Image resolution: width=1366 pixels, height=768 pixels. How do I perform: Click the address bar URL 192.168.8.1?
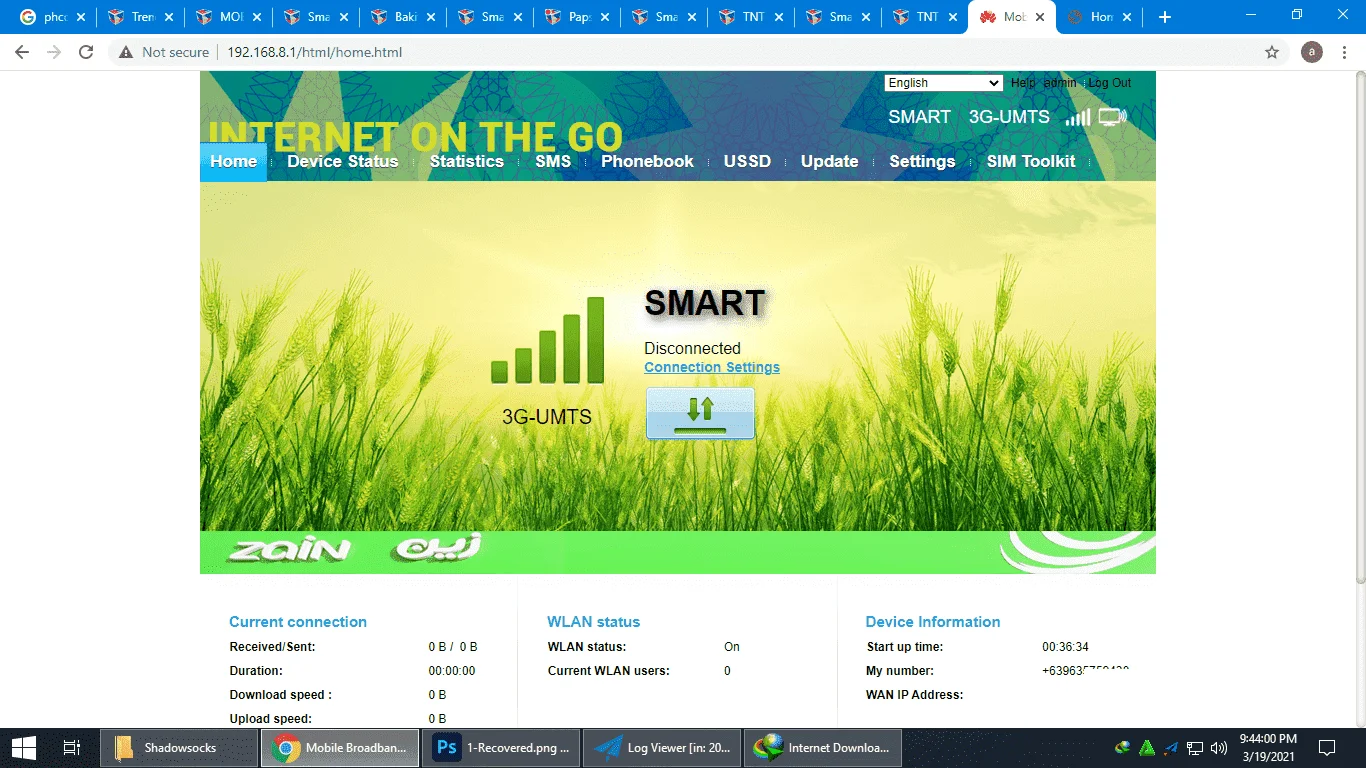tap(315, 52)
